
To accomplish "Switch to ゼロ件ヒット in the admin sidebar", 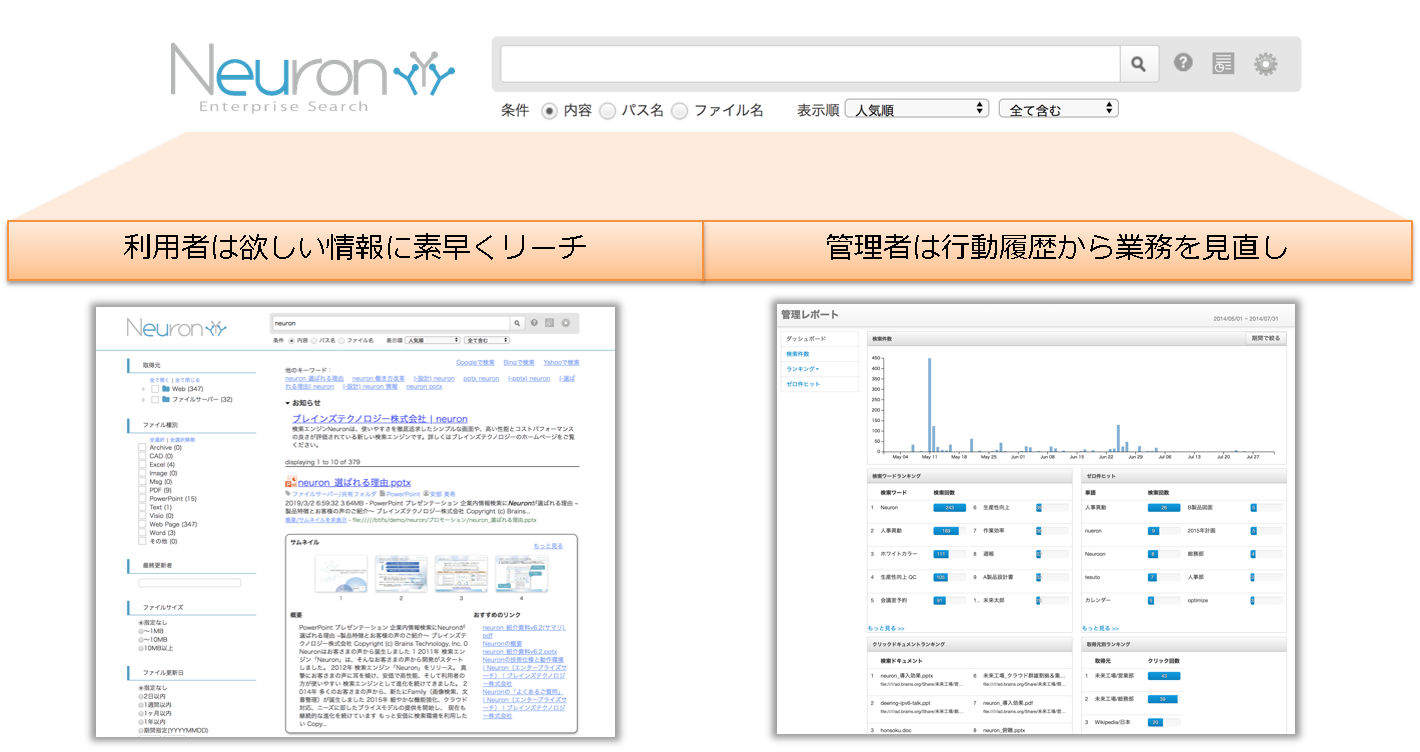I will [x=803, y=384].
